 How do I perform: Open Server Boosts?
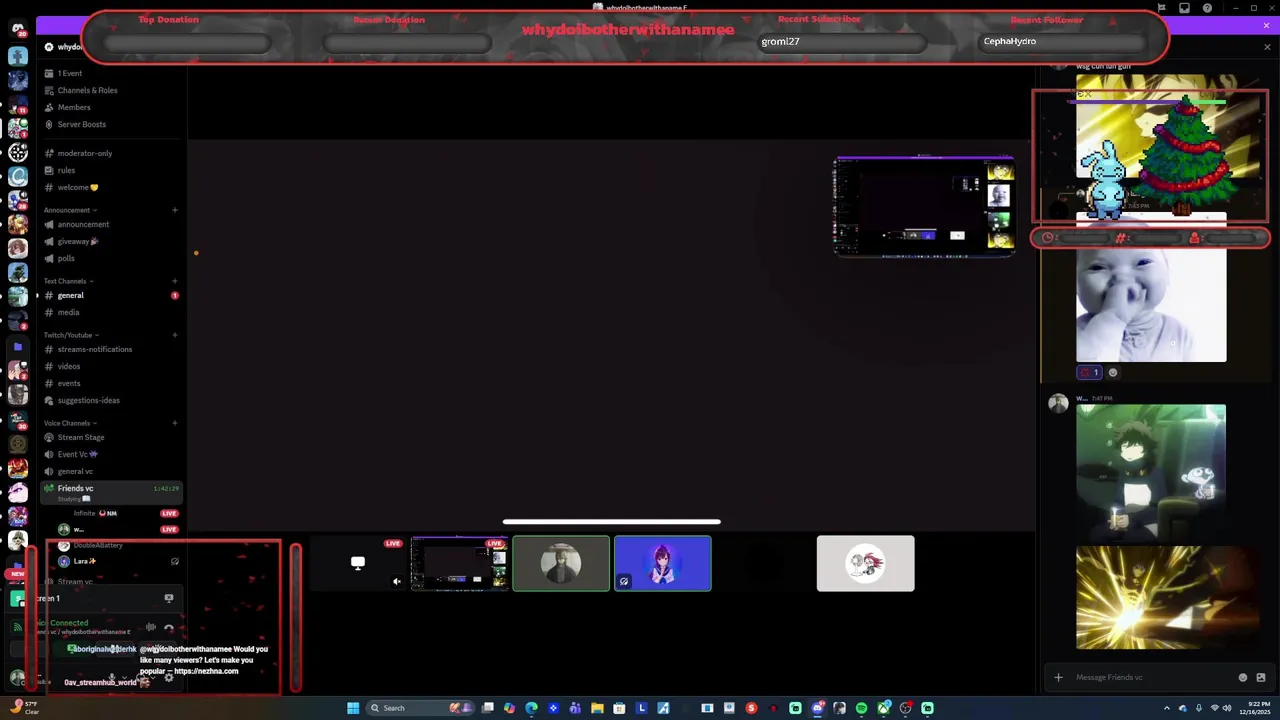pos(81,124)
